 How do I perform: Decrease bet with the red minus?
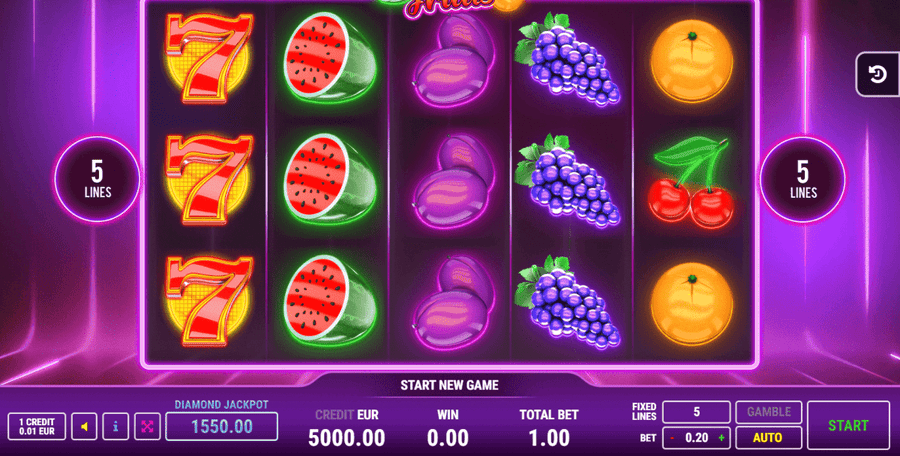pos(672,438)
